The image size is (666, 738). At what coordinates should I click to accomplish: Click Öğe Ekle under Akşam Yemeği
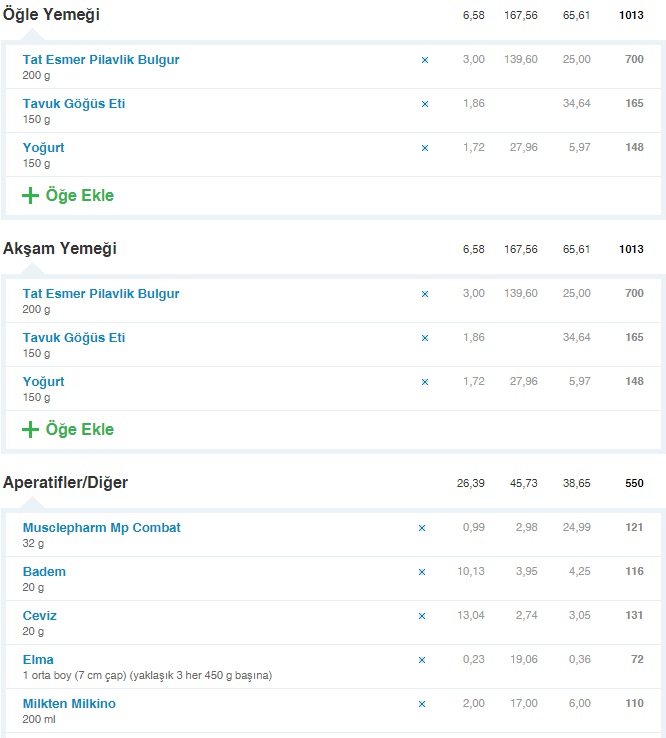[68, 430]
